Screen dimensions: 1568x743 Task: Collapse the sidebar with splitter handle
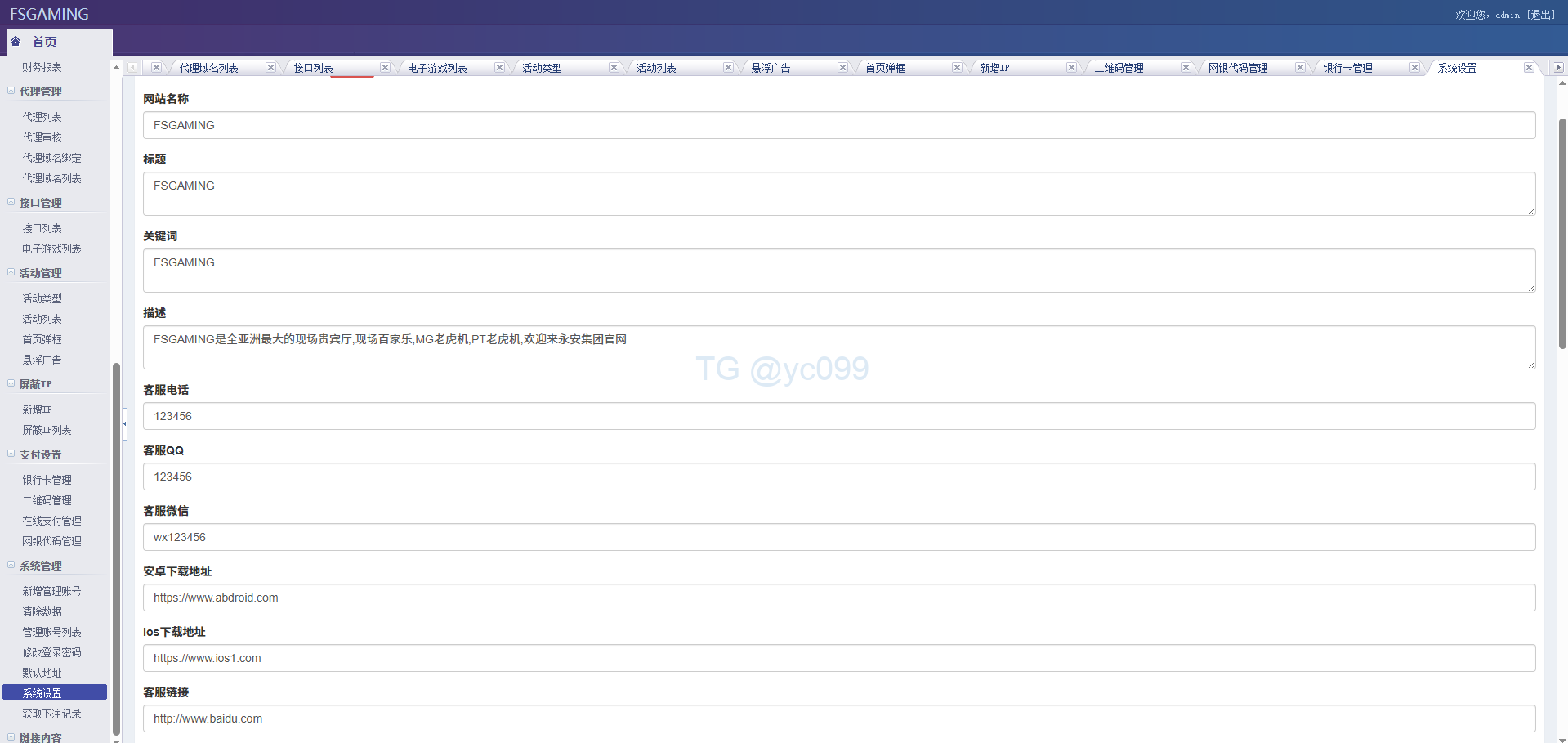click(x=124, y=423)
